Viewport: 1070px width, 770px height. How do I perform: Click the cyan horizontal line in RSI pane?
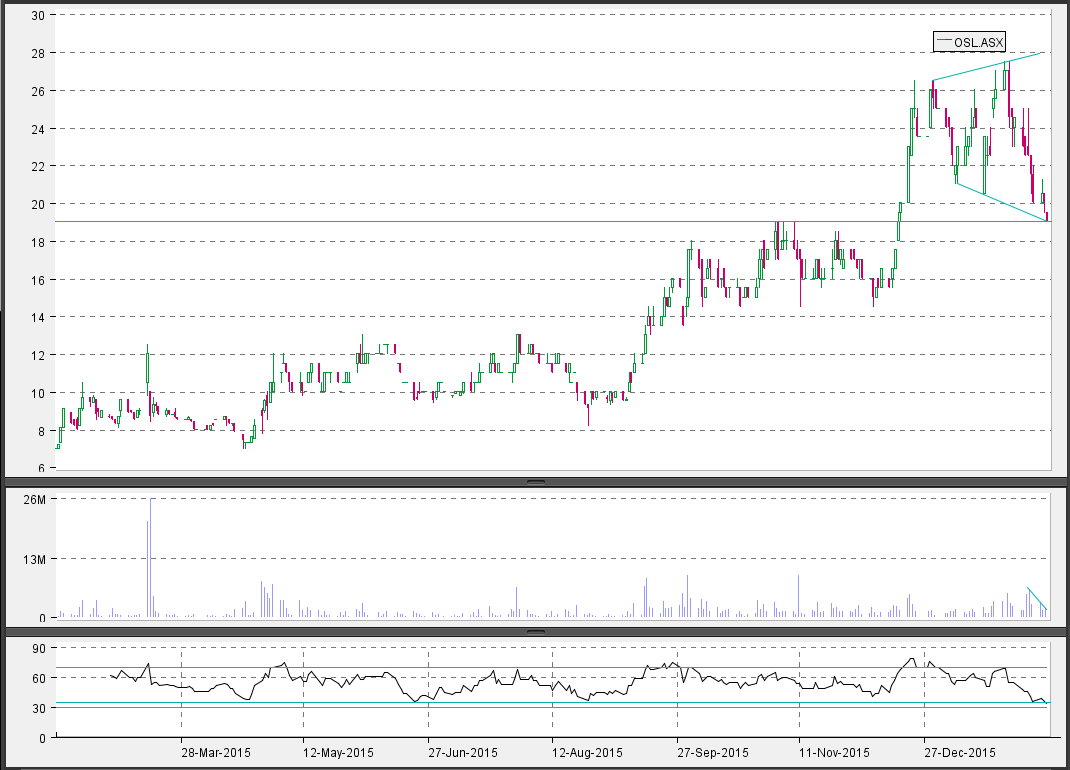pyautogui.click(x=551, y=702)
